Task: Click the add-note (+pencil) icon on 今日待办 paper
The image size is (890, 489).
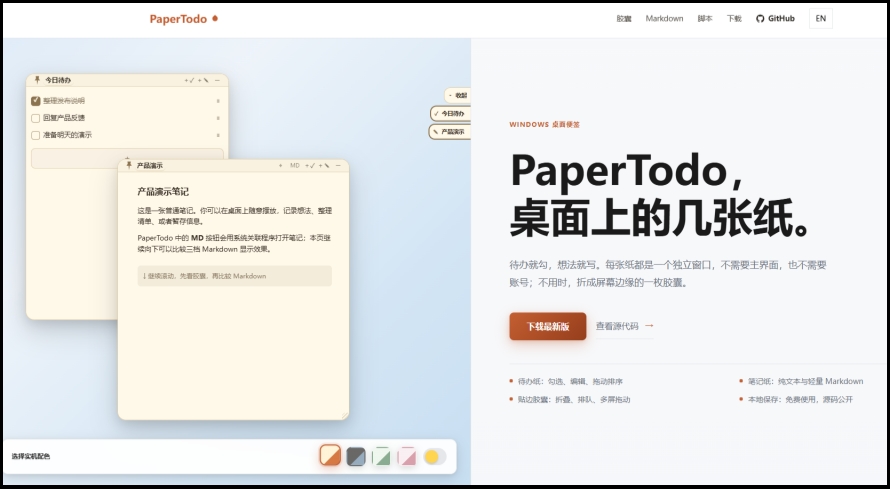Action: (x=203, y=81)
